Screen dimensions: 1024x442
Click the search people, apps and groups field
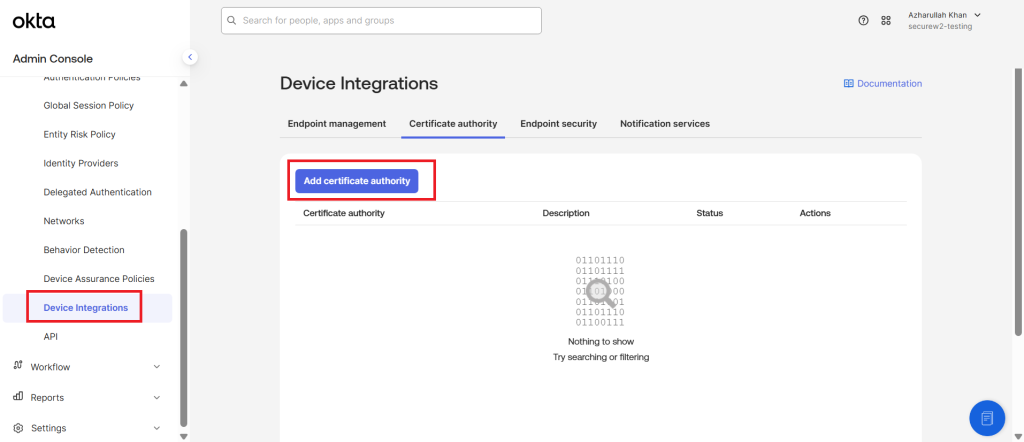[x=380, y=20]
